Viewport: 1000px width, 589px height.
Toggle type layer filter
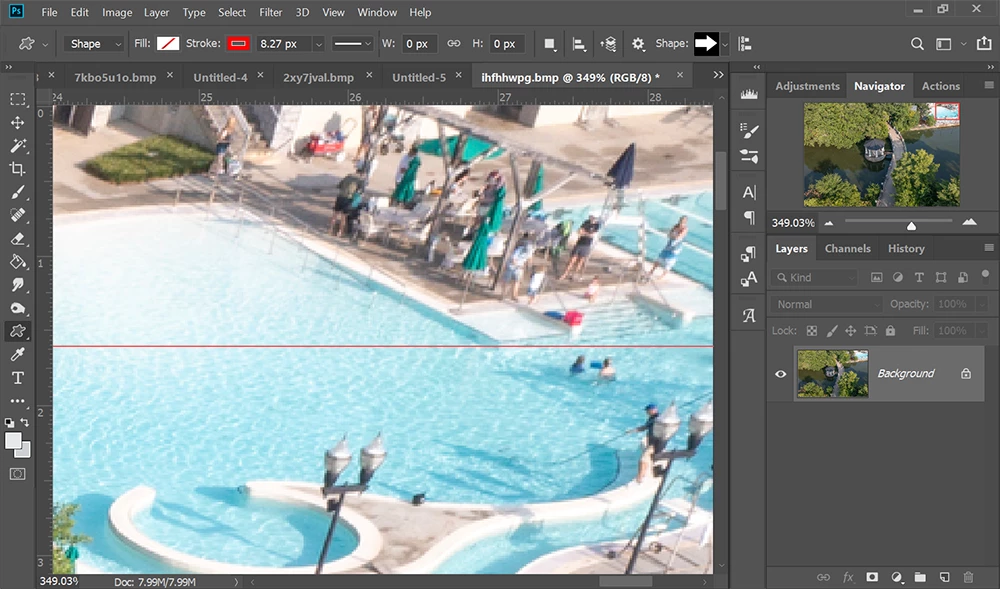[x=919, y=277]
